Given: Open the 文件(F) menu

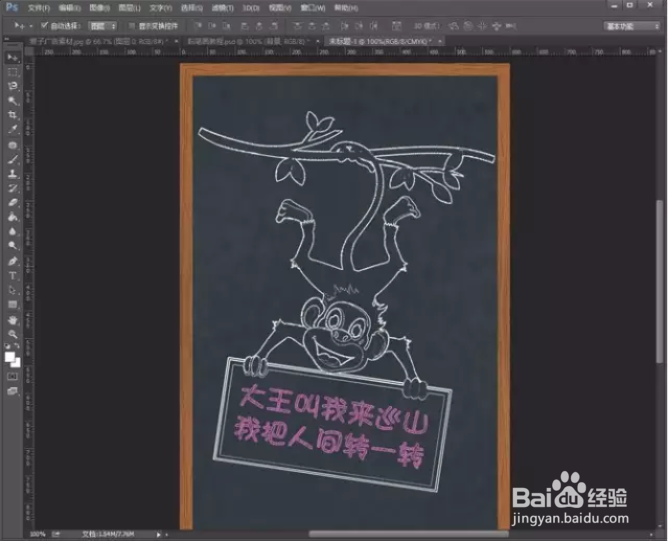Looking at the screenshot, I should click(x=39, y=8).
